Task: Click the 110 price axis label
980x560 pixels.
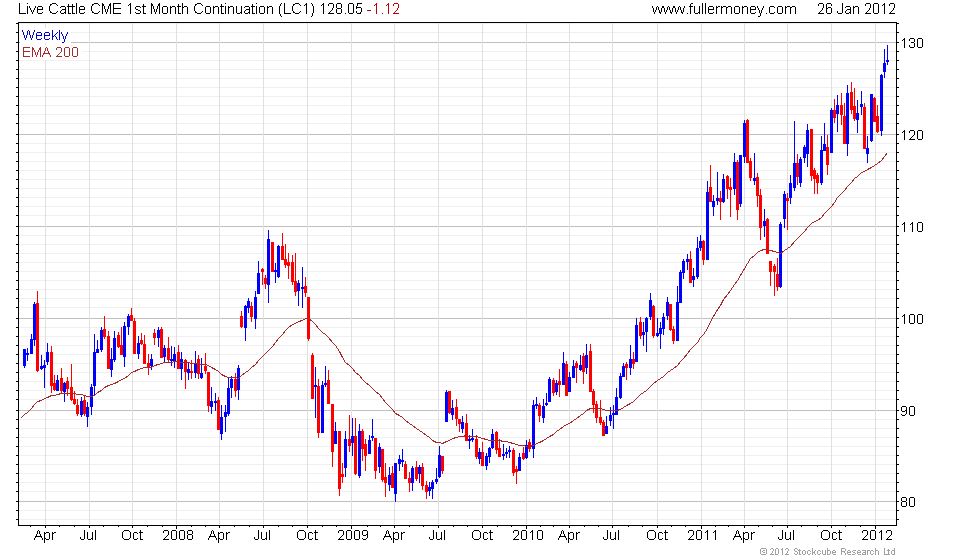Action: coord(912,227)
